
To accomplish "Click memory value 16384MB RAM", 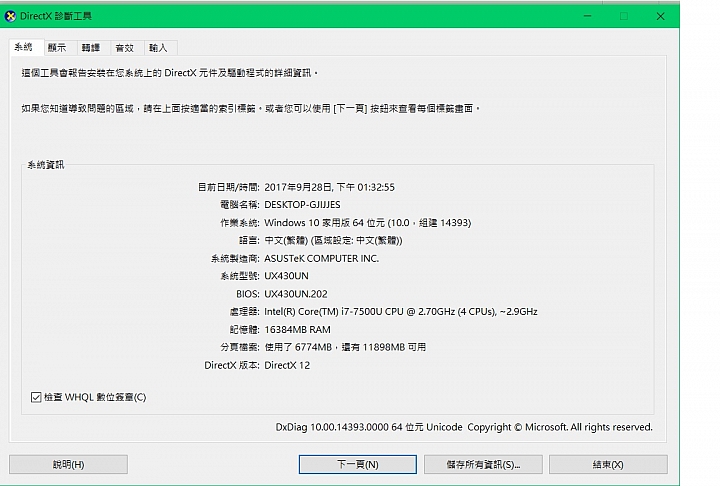I will [x=297, y=329].
